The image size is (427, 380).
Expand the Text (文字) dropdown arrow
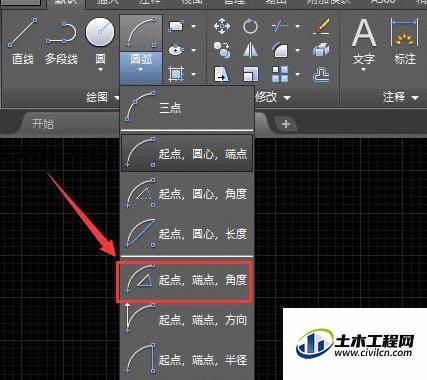(364, 69)
